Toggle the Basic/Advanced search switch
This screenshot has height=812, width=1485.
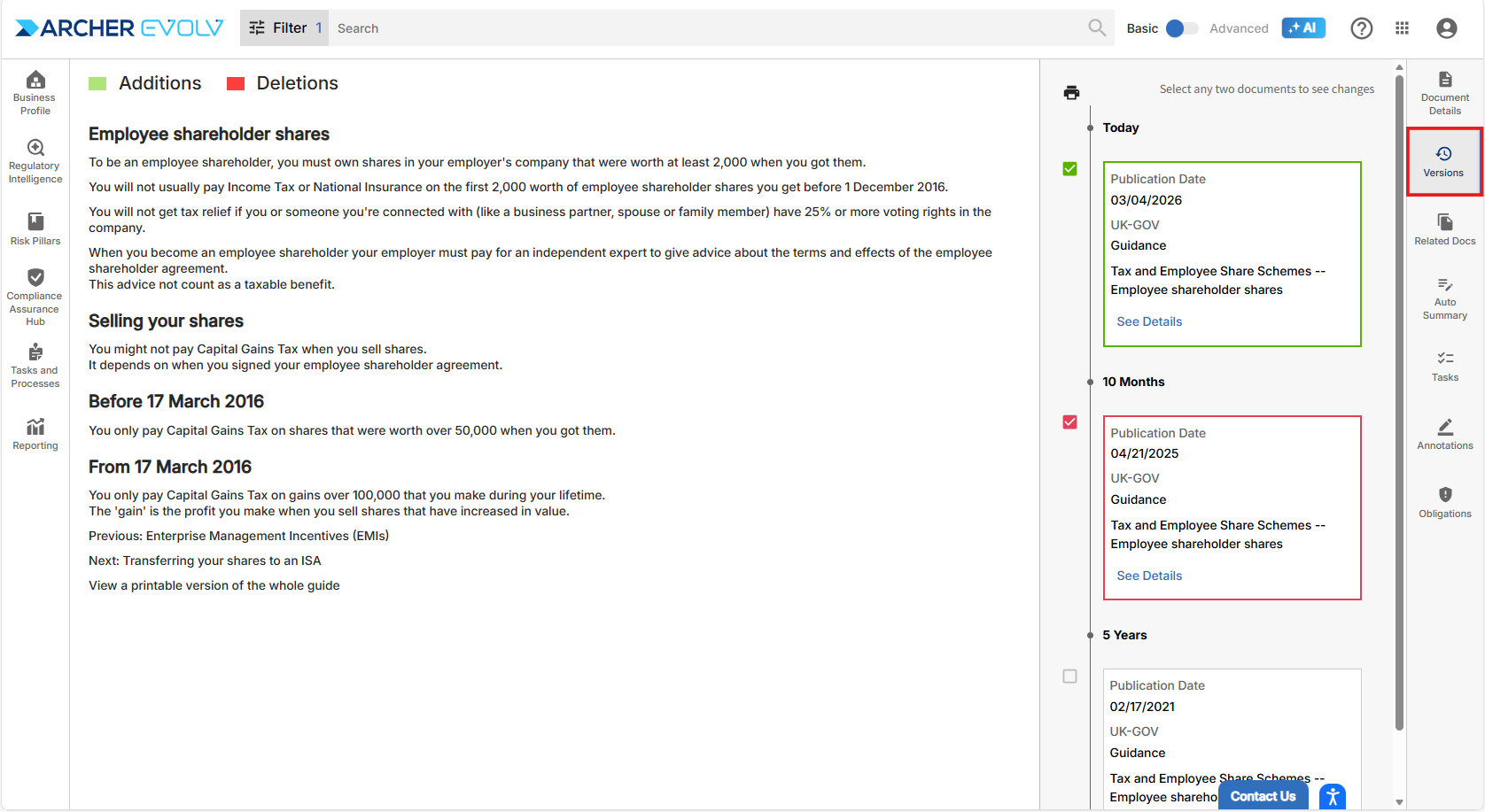[x=1182, y=28]
